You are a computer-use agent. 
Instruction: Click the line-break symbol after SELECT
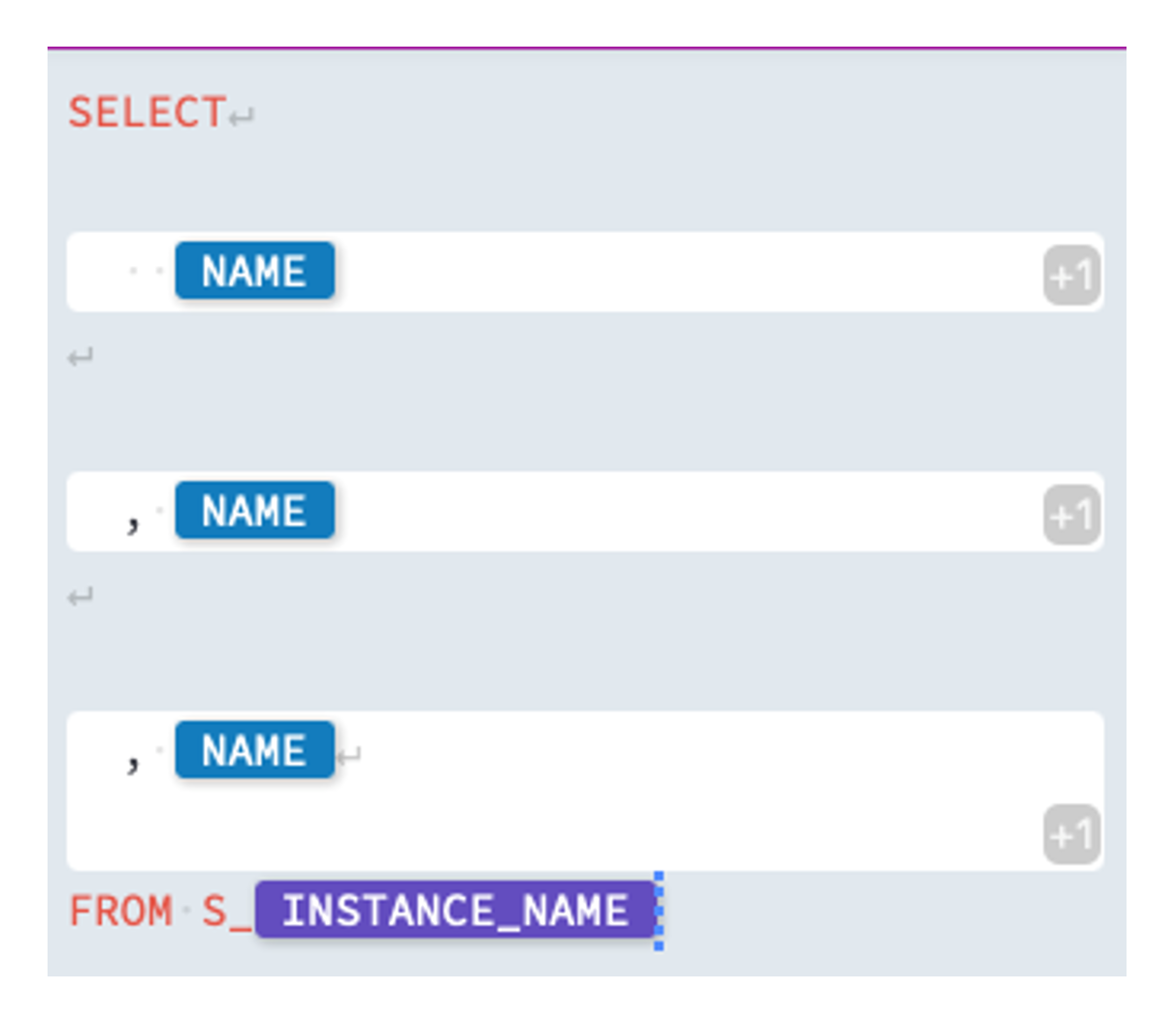click(243, 117)
